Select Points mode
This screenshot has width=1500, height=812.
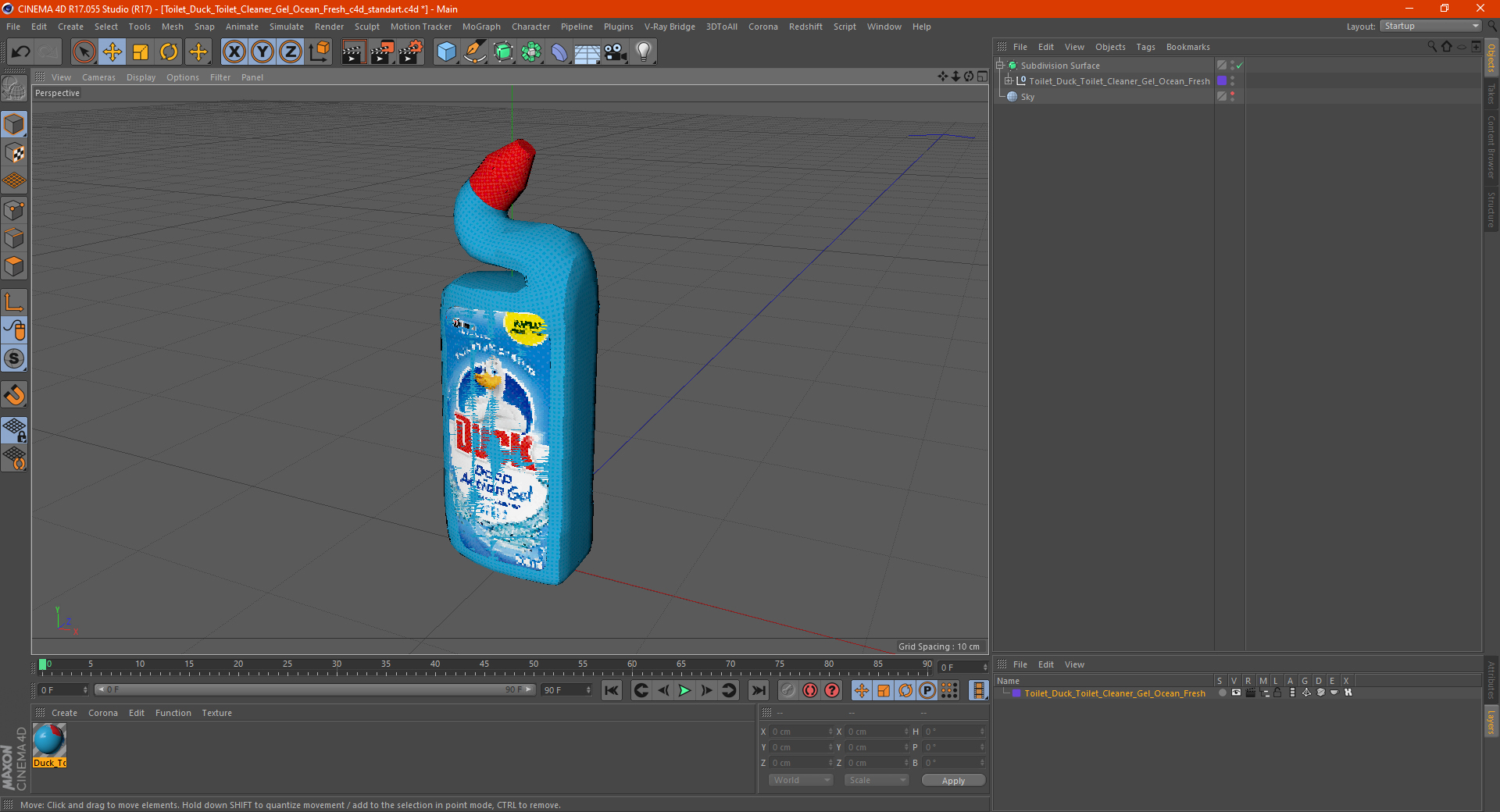point(14,210)
